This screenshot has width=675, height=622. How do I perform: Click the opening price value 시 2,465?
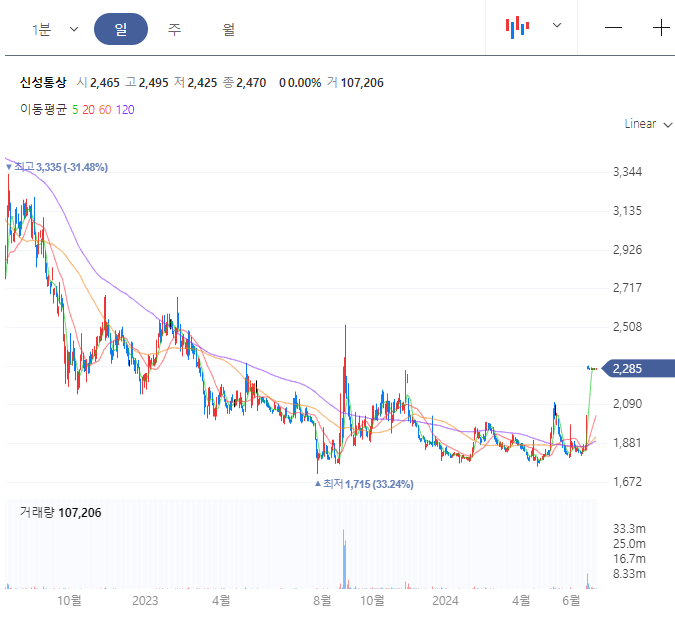coord(98,83)
